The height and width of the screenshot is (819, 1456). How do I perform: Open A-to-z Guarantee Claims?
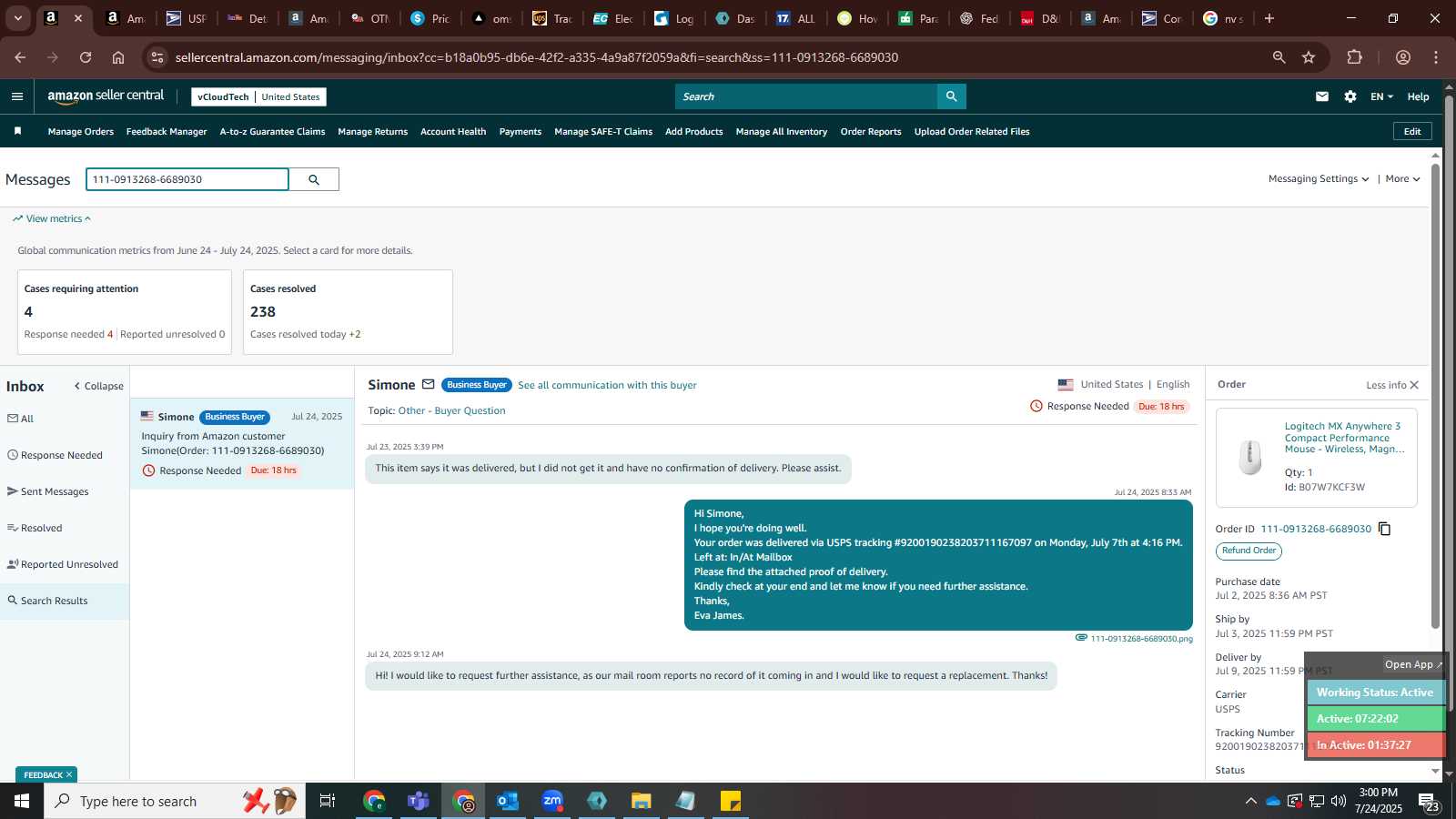pyautogui.click(x=272, y=132)
